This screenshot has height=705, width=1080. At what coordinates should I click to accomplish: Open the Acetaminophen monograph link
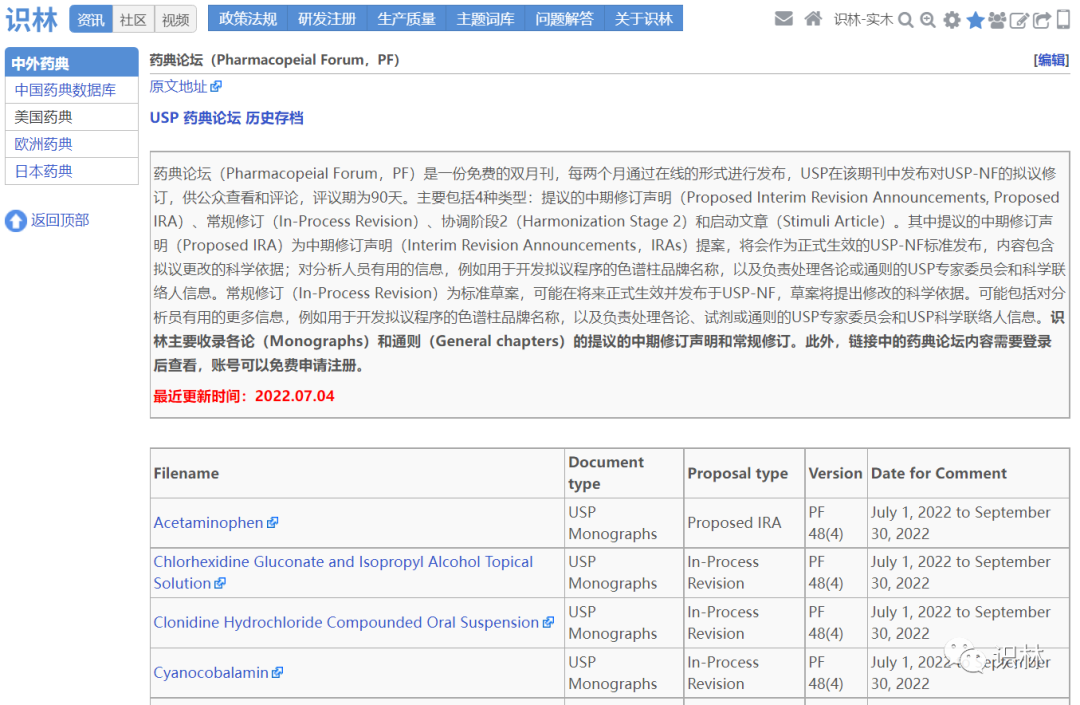208,523
